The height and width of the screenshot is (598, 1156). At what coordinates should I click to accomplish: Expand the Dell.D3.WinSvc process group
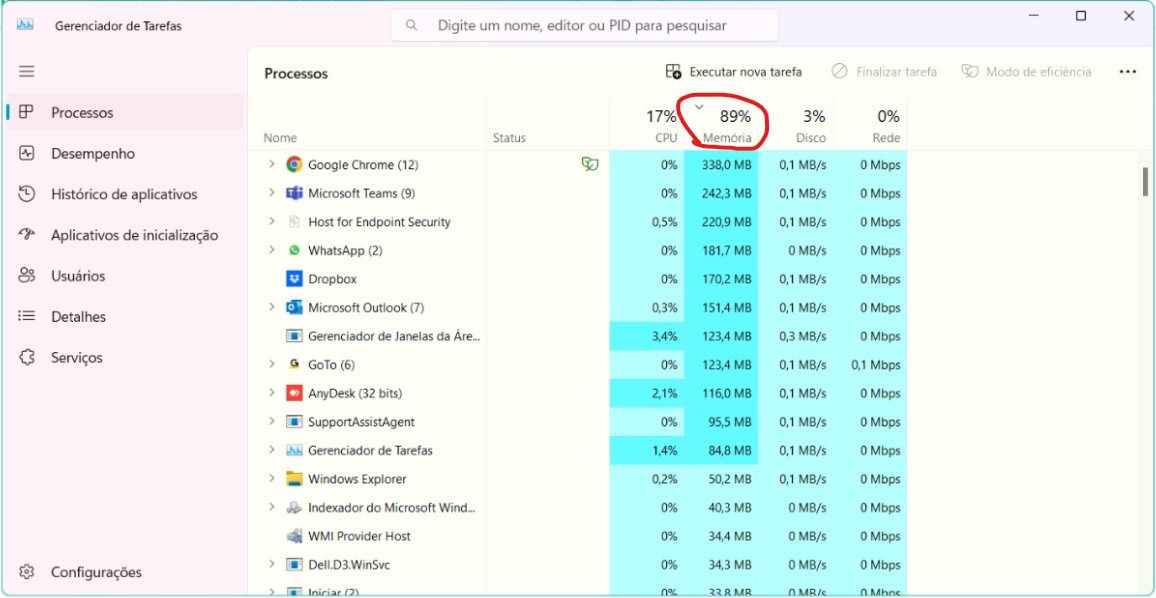(271, 565)
